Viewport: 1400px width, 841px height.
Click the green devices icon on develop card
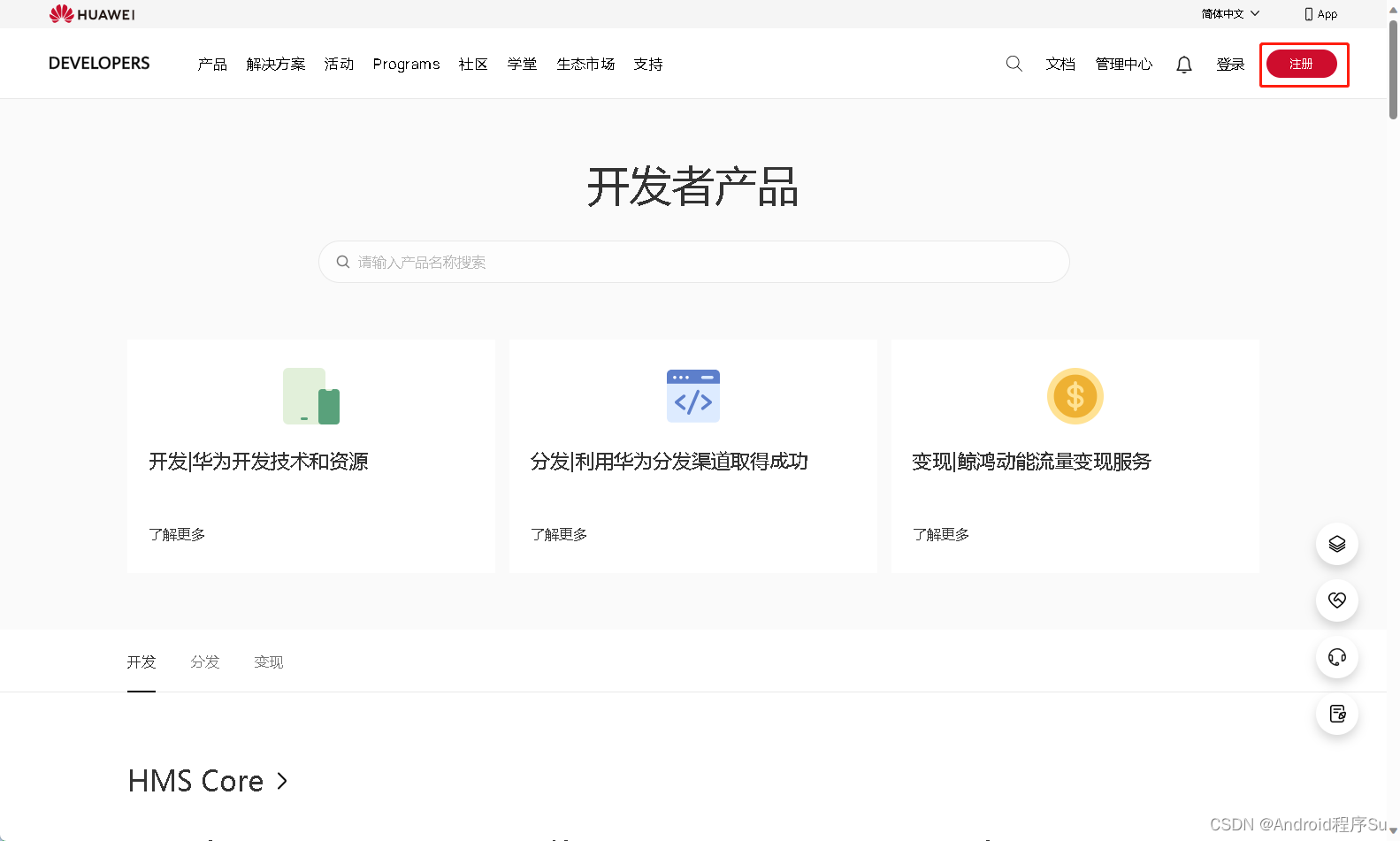click(311, 396)
